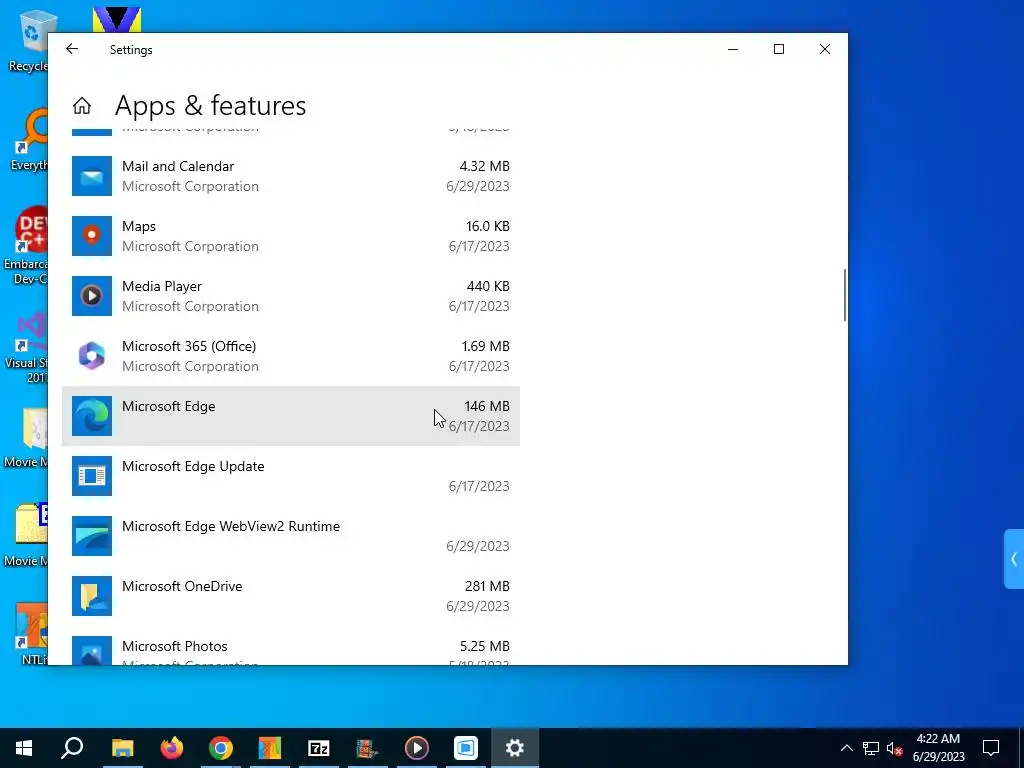Screen dimensions: 1024x768
Task: Click the 440 KB size of Media Player
Action: 488,287
